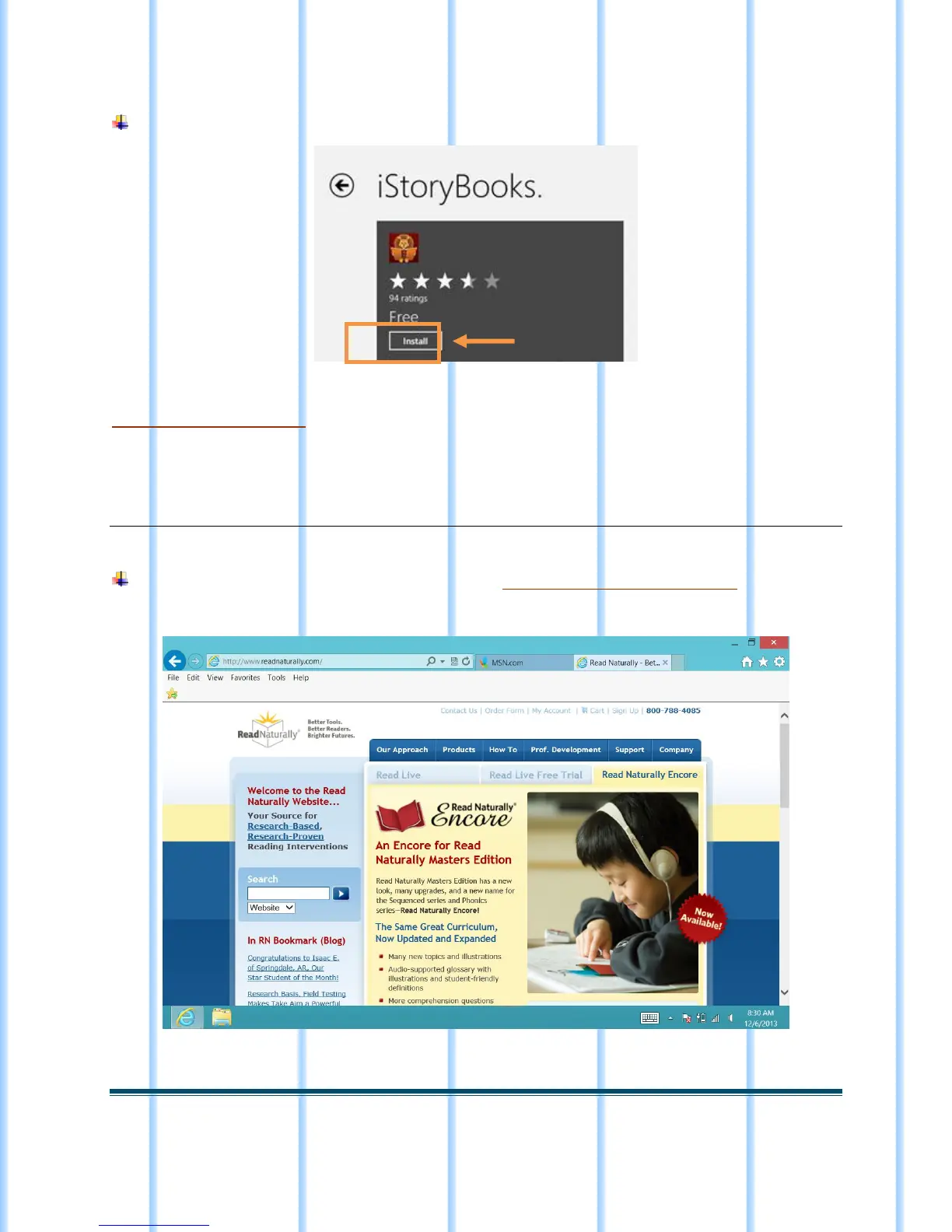
Task: Click the Research Basis, Field Testing blog link
Action: coord(296,998)
